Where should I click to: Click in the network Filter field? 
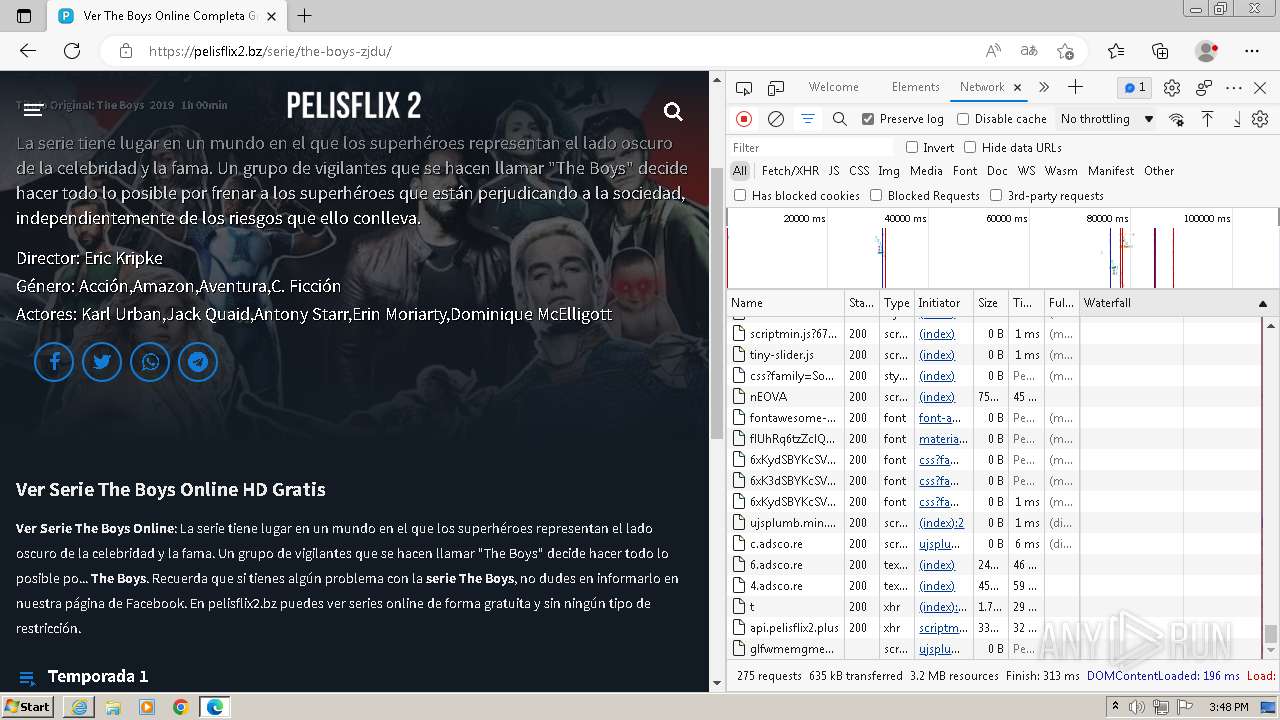click(811, 147)
